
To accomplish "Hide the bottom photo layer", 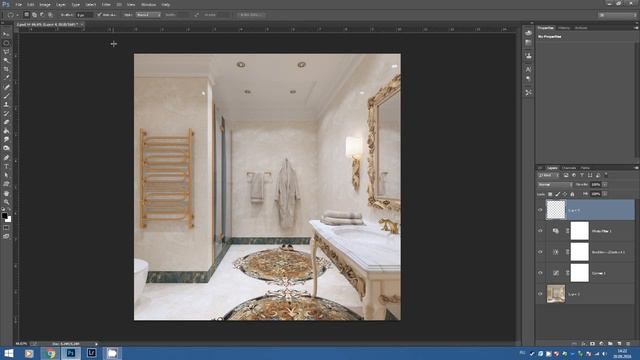I will (540, 294).
